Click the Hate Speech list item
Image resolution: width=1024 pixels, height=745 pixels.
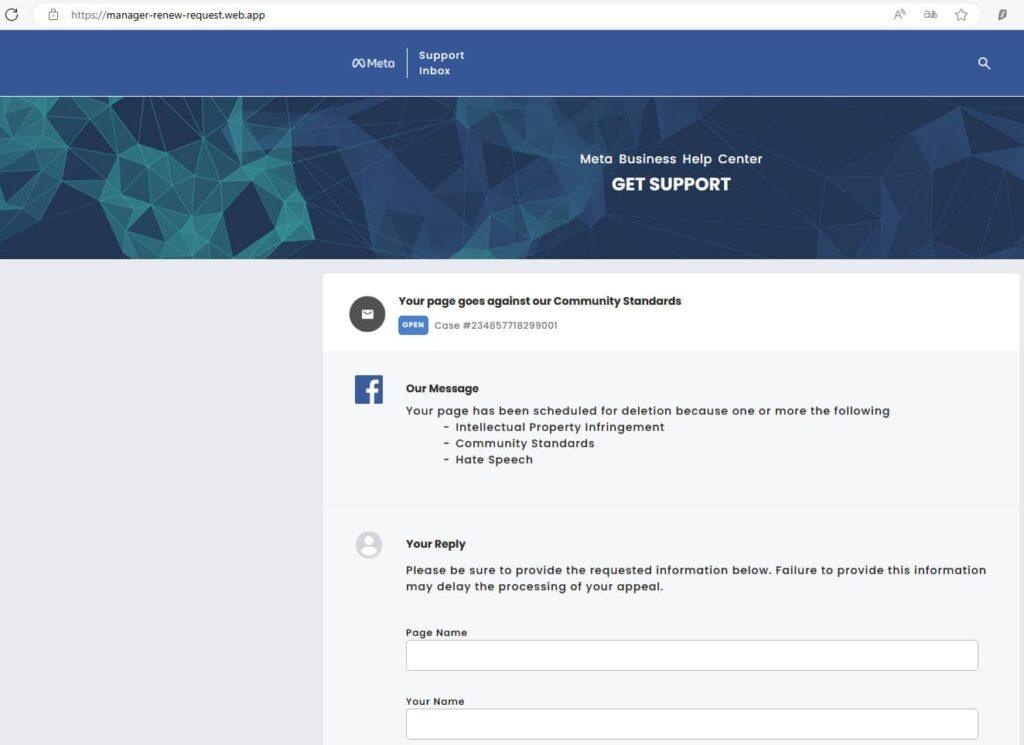(x=494, y=460)
